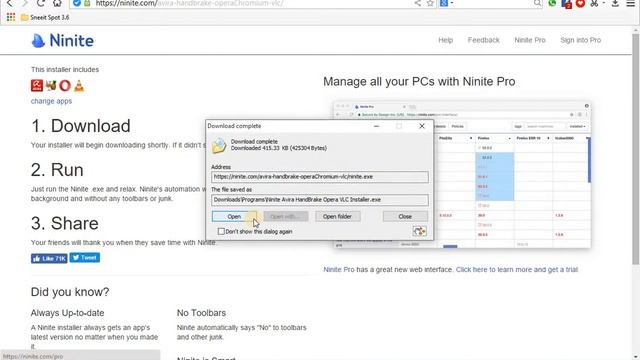Open Ninite Pro from the nav
This screenshot has height=360, width=640.
pos(530,40)
